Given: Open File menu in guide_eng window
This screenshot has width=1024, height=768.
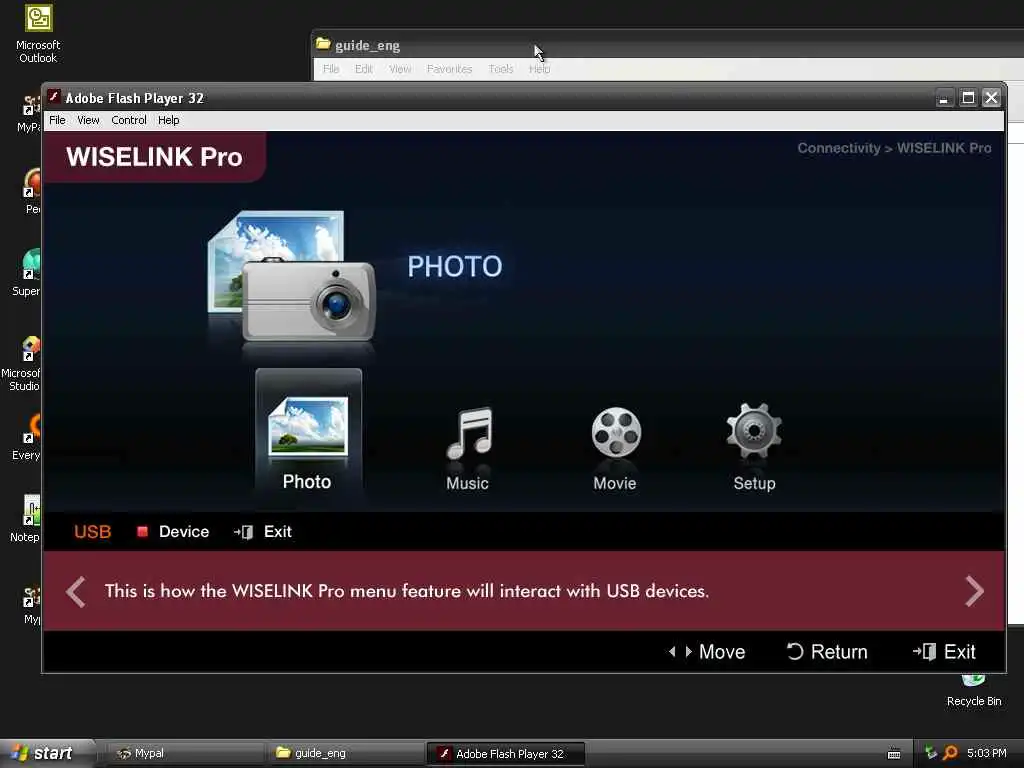Looking at the screenshot, I should pos(331,69).
